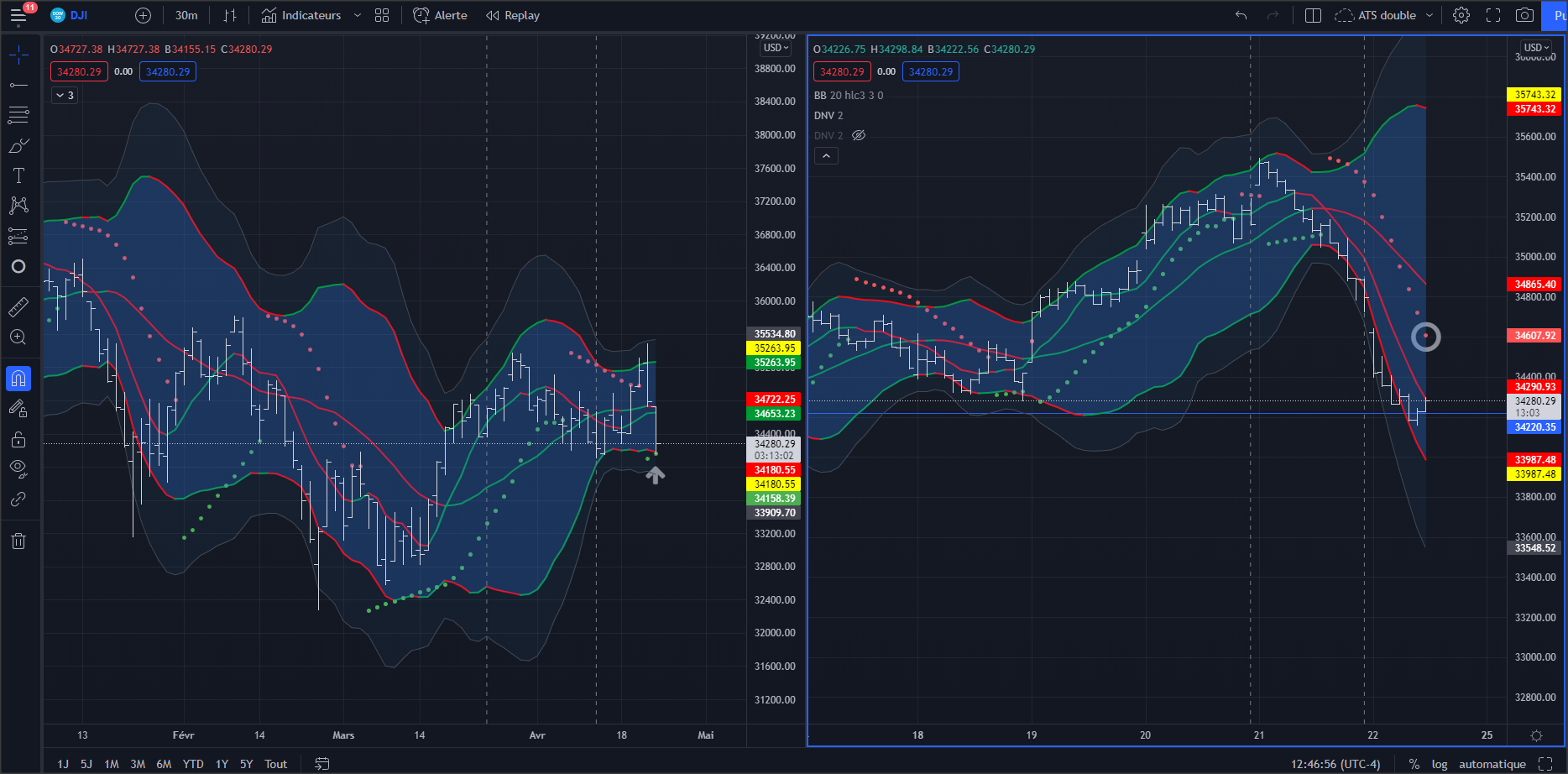Image resolution: width=1568 pixels, height=774 pixels.
Task: Collapse the right chart indicator legend
Action: pyautogui.click(x=826, y=156)
